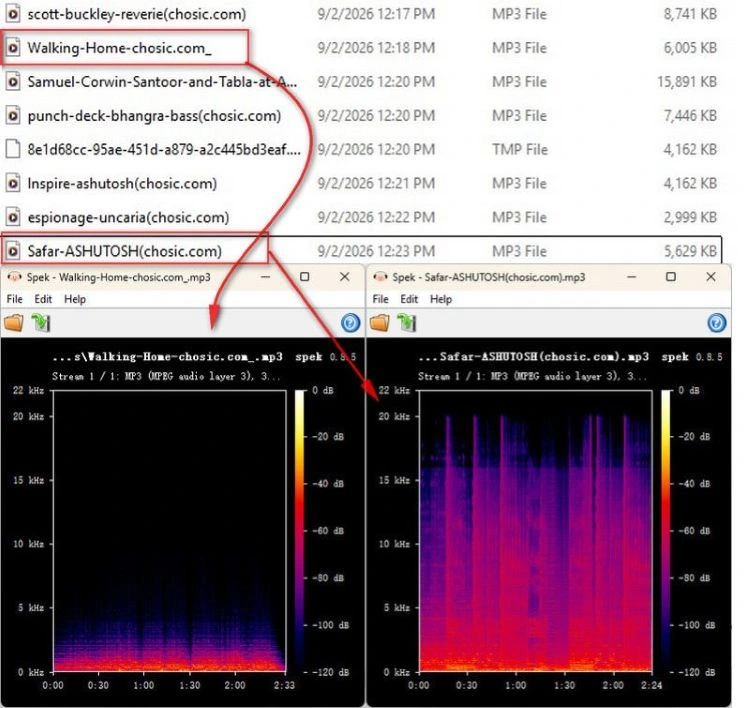Screen dimensions: 750x708
Task: Open Edit menu in Safar-ASHUTOSH Spek window
Action: [409, 299]
